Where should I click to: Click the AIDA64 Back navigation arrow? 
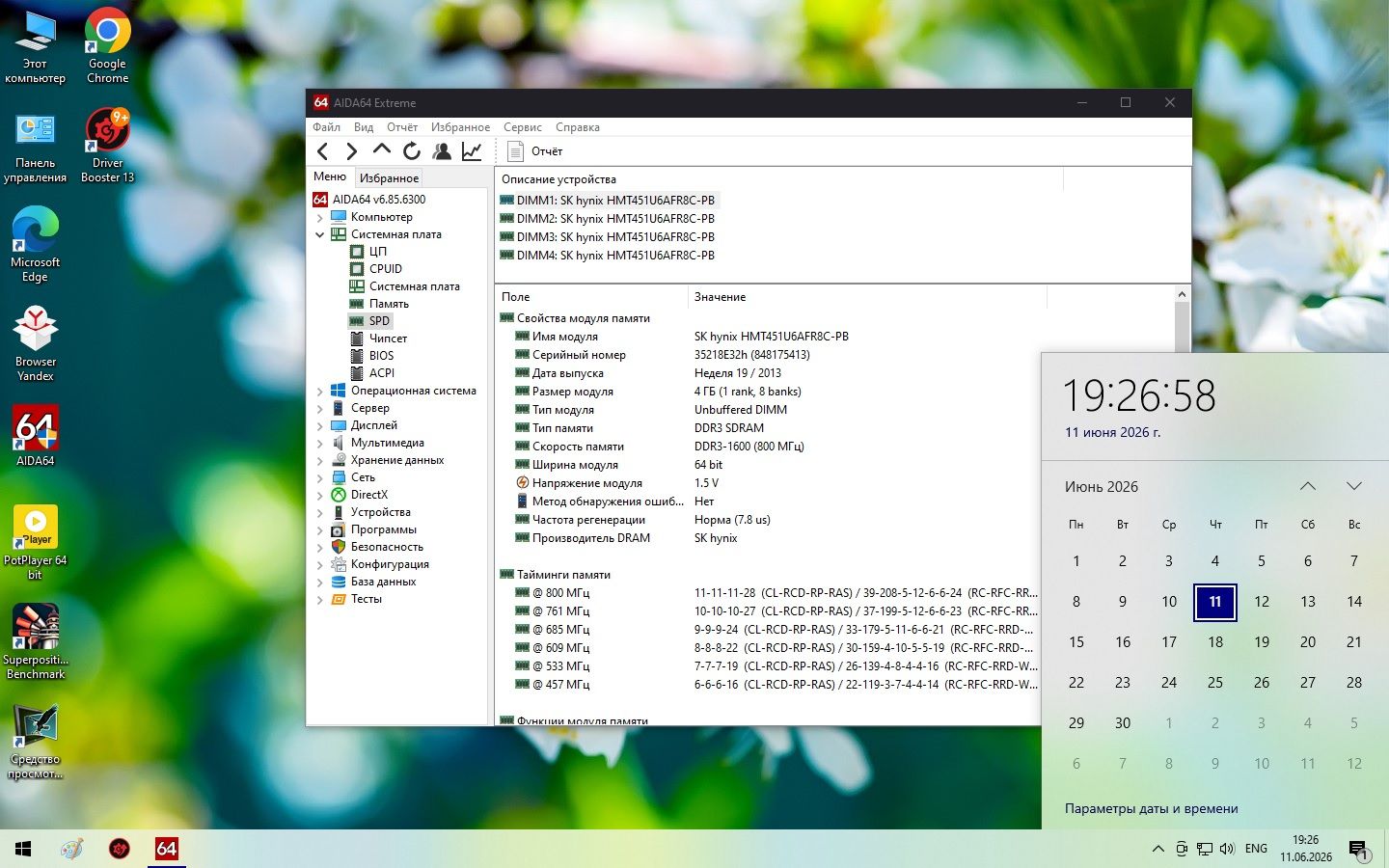[x=323, y=151]
